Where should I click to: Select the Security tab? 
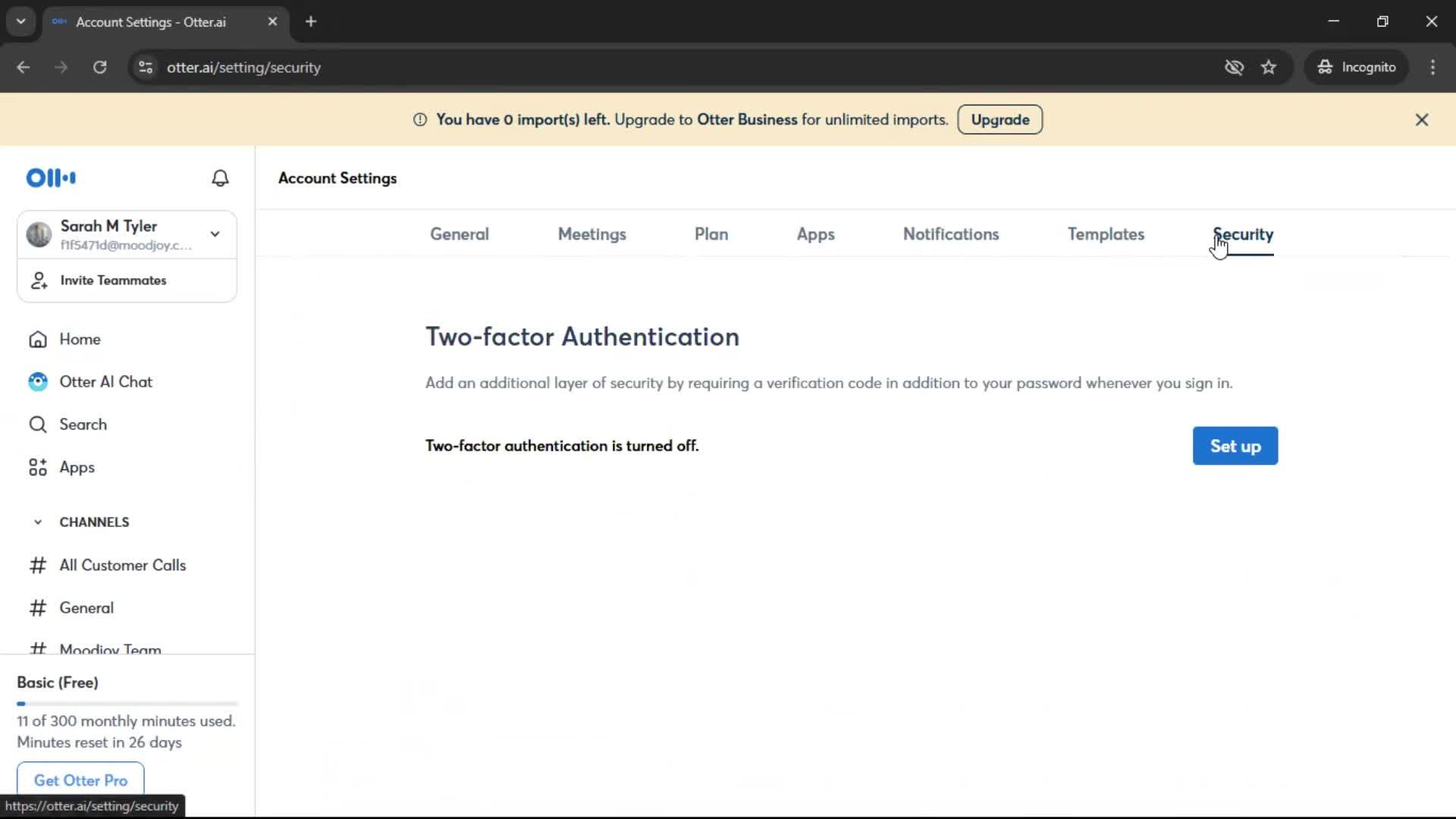(1243, 234)
